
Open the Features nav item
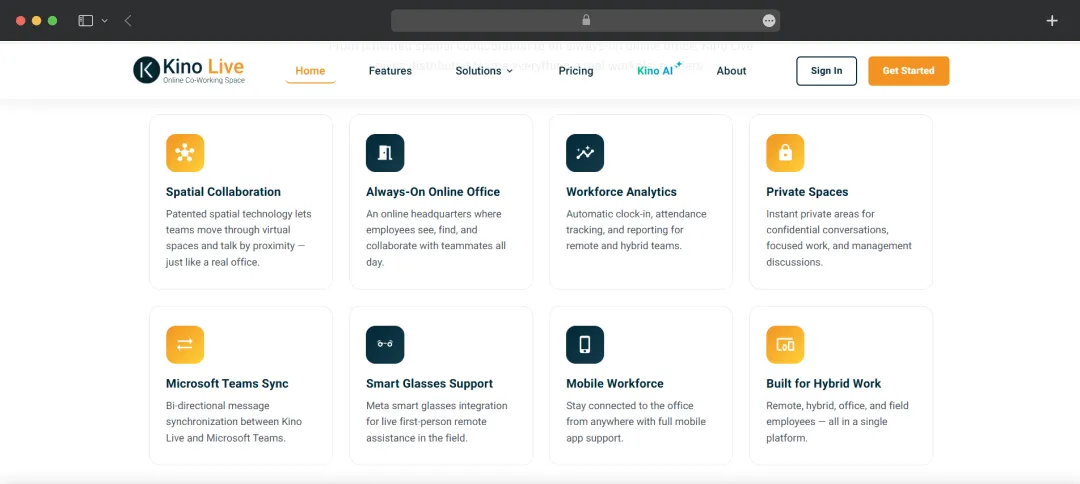click(390, 71)
